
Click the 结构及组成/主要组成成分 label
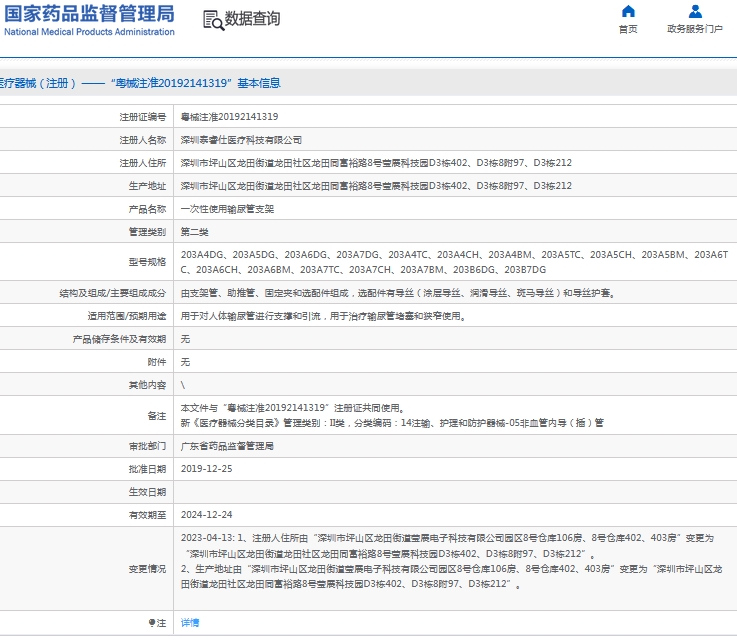tap(113, 293)
